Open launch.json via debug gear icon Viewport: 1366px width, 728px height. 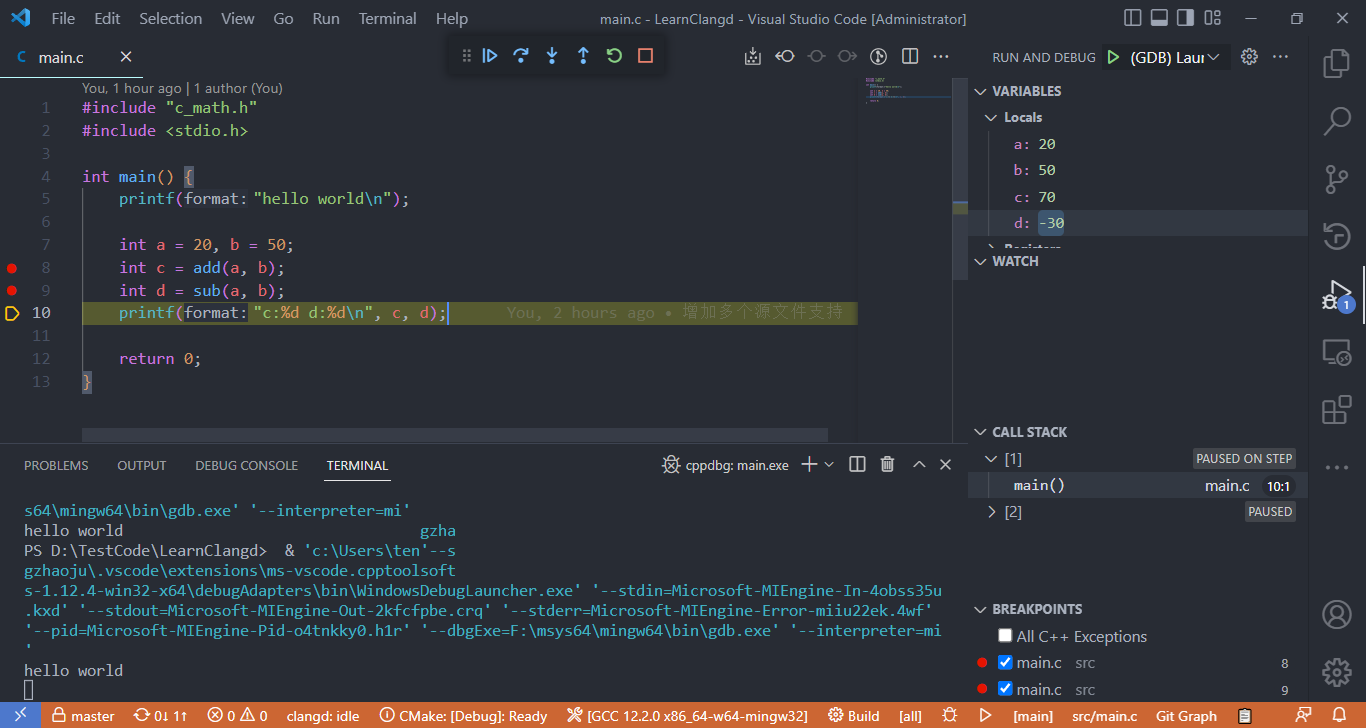coord(1249,57)
